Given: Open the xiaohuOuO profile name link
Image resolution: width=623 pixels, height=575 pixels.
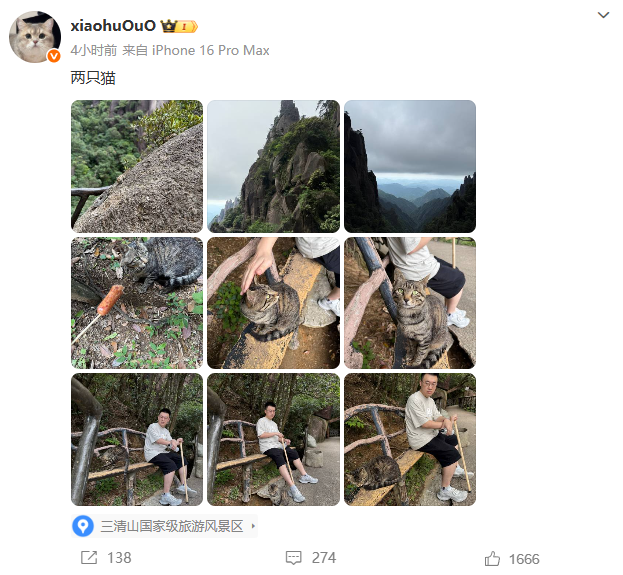Looking at the screenshot, I should tap(113, 26).
